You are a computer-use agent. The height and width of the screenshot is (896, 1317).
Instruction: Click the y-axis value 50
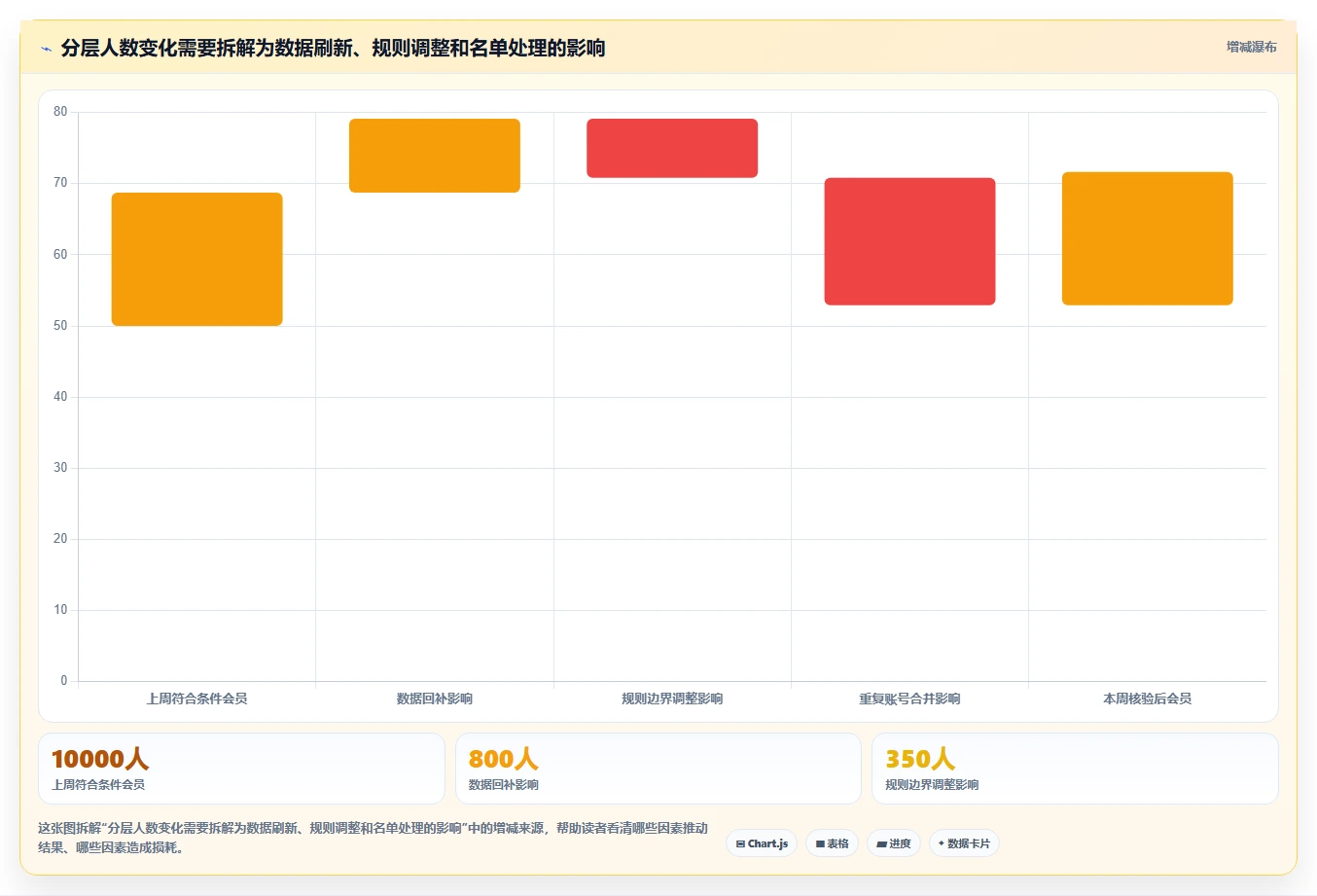tap(60, 326)
